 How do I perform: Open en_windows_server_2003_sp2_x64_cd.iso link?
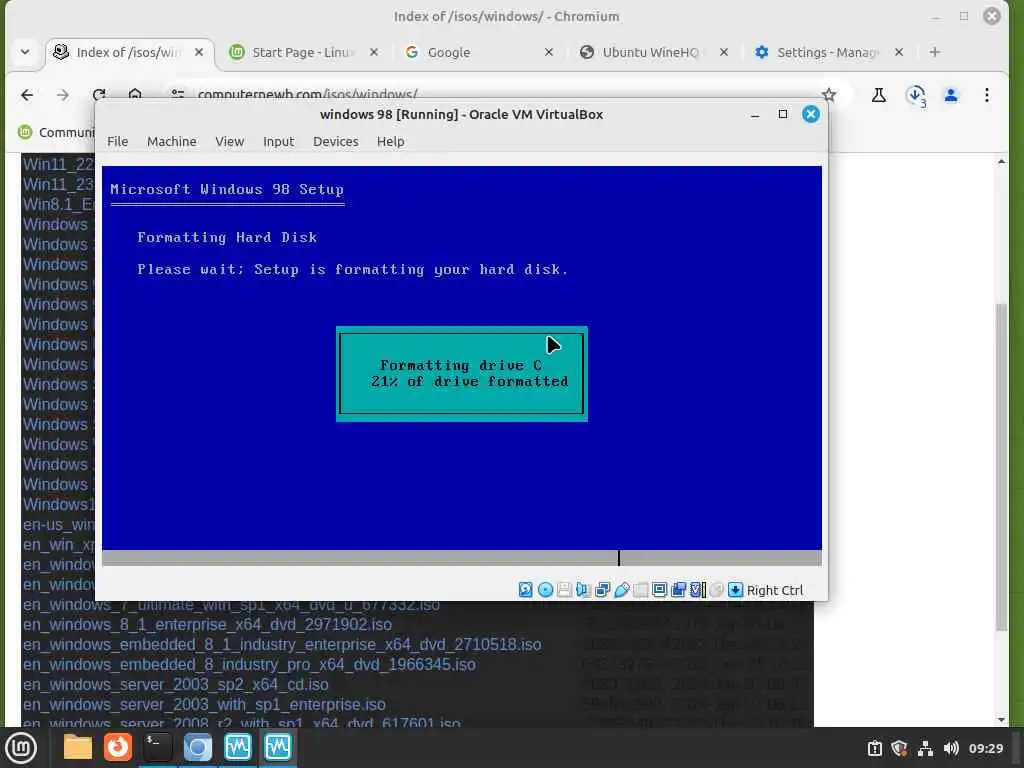[x=176, y=685]
